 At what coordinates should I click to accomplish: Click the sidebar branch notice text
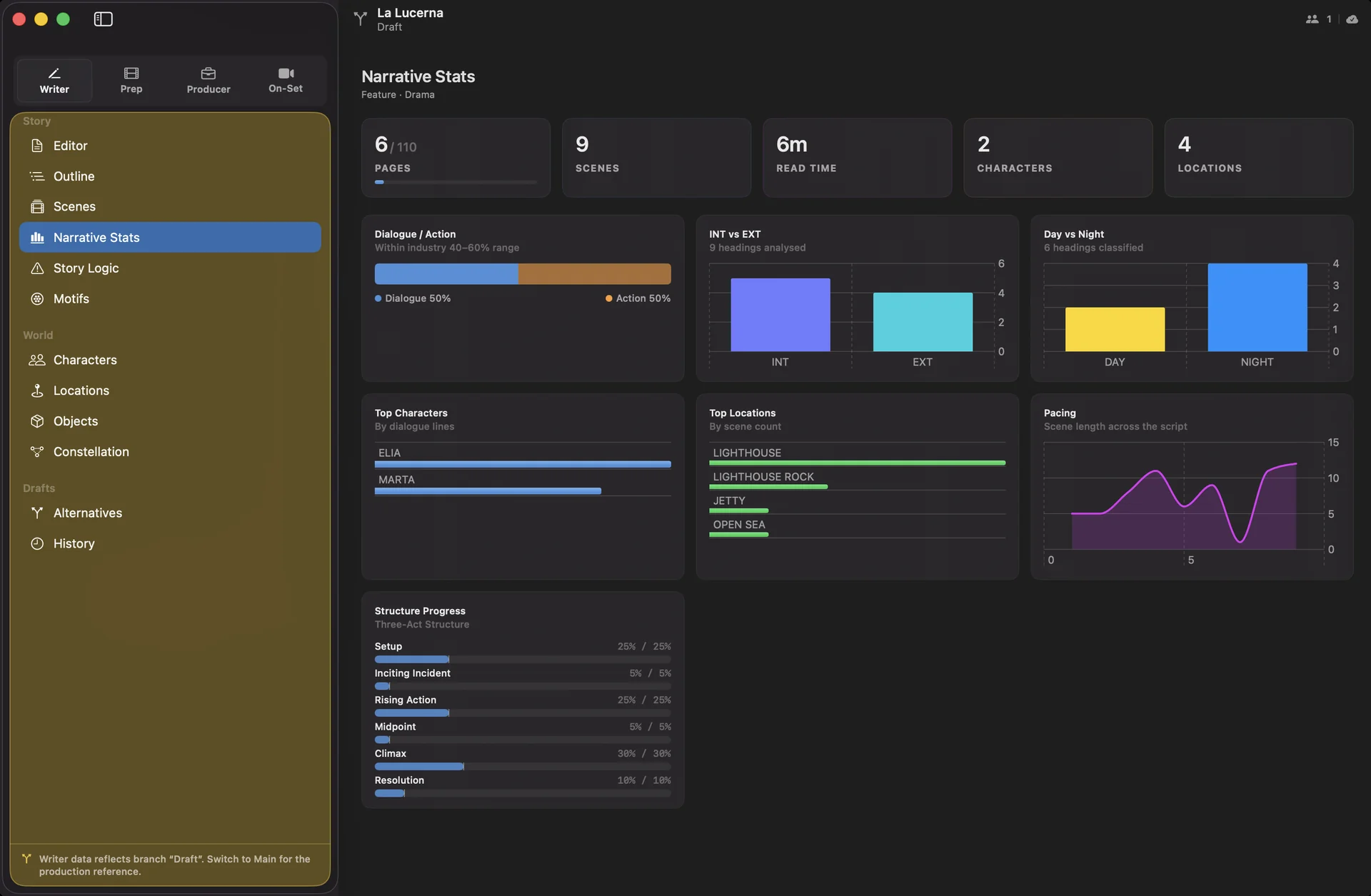coord(175,865)
